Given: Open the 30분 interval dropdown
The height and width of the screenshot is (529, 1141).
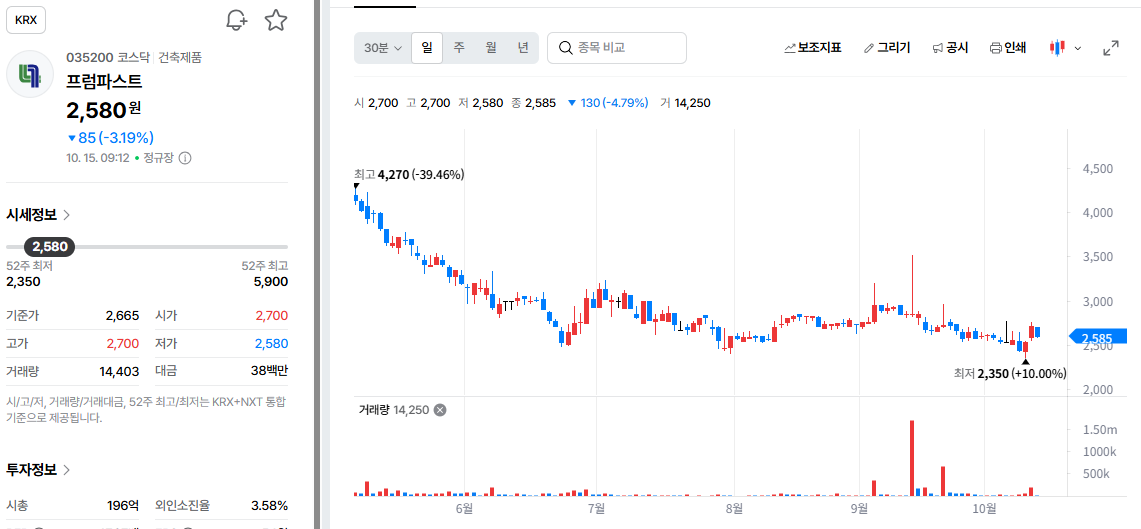Looking at the screenshot, I should tap(383, 48).
